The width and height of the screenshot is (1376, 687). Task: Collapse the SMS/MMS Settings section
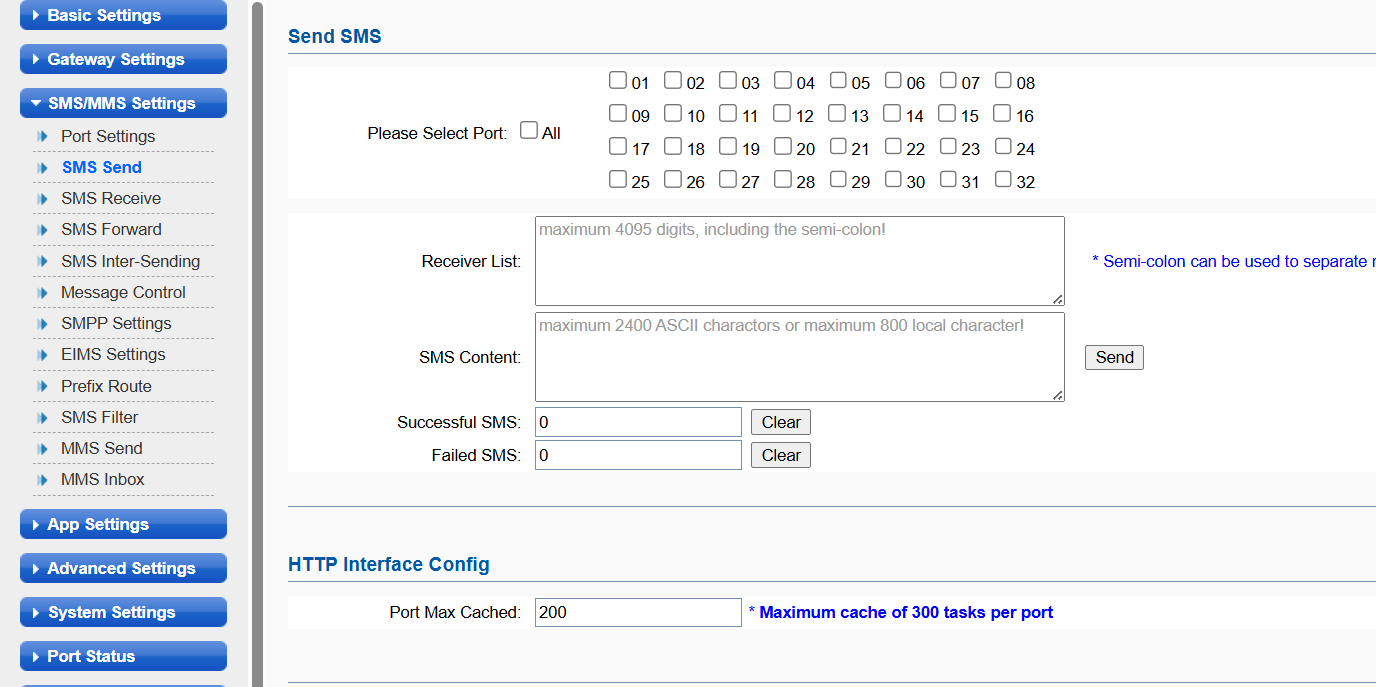pyautogui.click(x=123, y=103)
